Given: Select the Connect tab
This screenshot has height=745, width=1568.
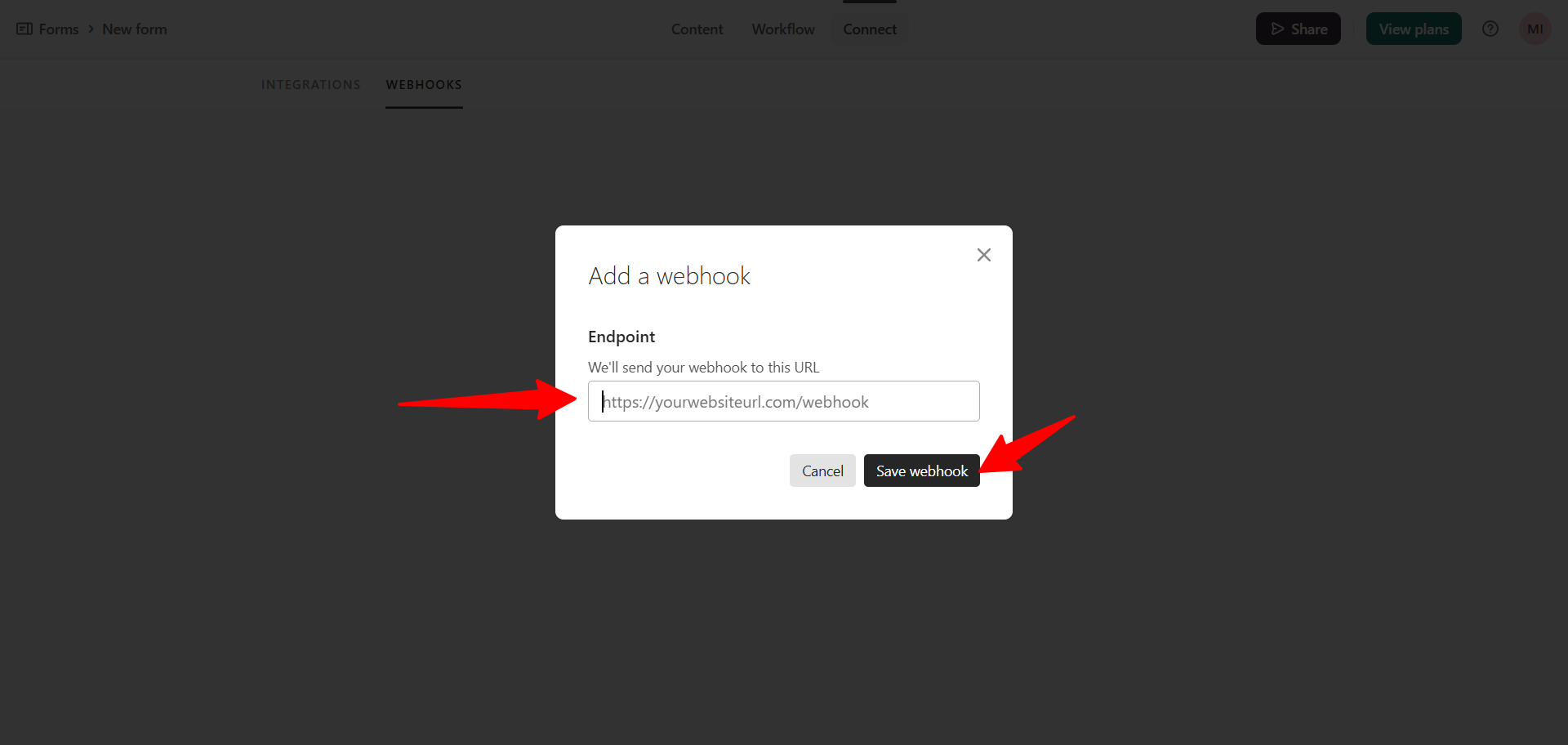Looking at the screenshot, I should [870, 29].
